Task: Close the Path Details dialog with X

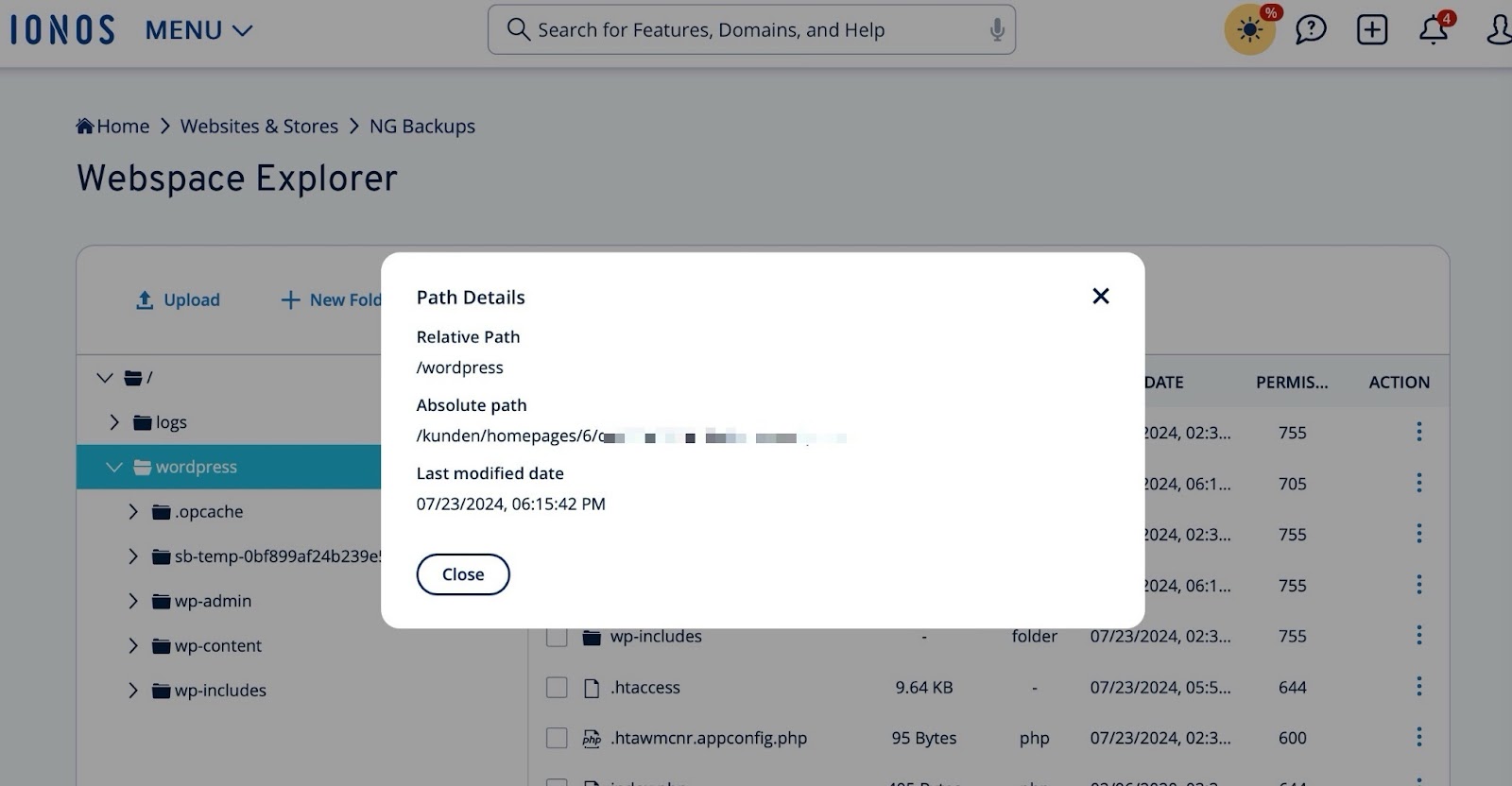Action: click(1100, 297)
